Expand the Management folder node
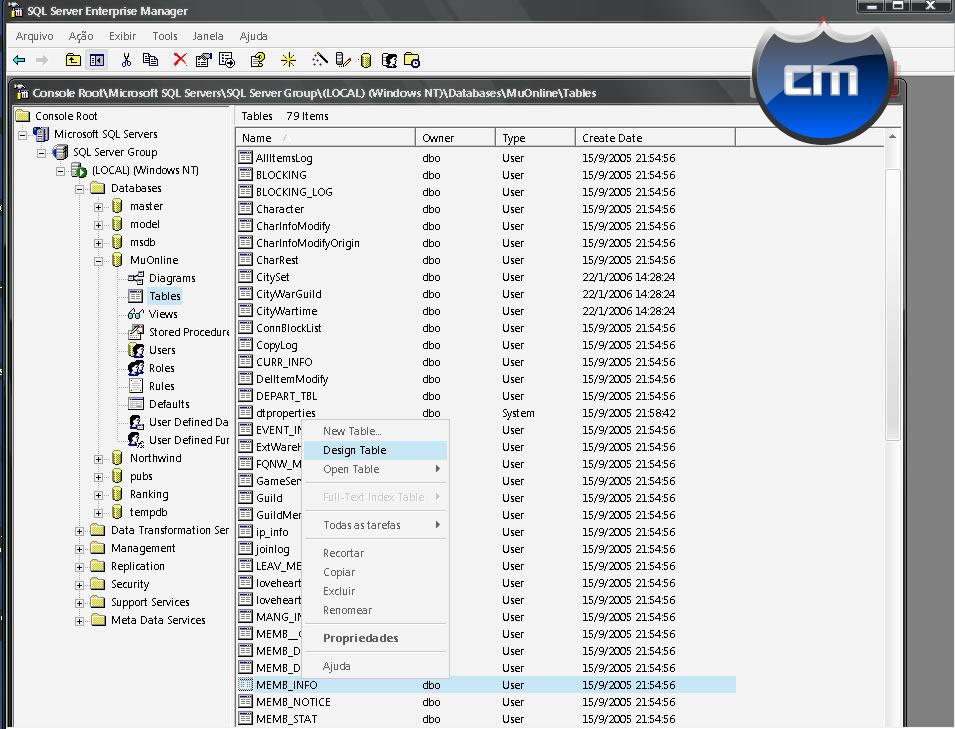 pos(79,549)
